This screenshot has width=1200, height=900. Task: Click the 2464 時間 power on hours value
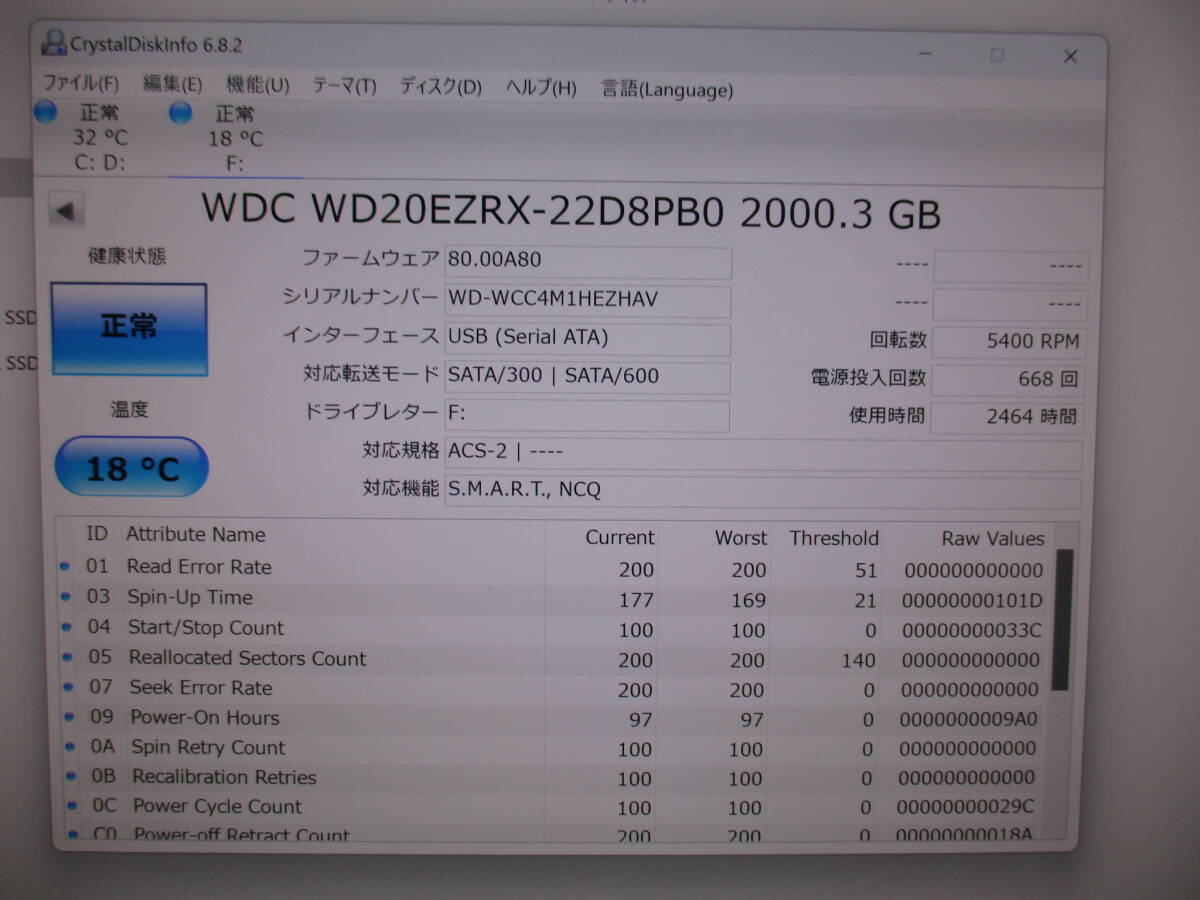tap(1008, 418)
